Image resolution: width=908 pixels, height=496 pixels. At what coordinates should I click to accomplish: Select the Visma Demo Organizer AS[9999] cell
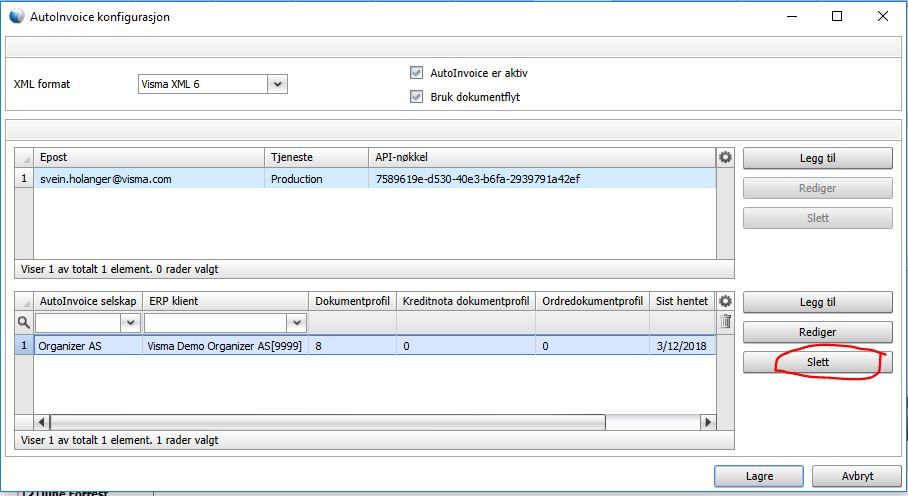tap(225, 346)
